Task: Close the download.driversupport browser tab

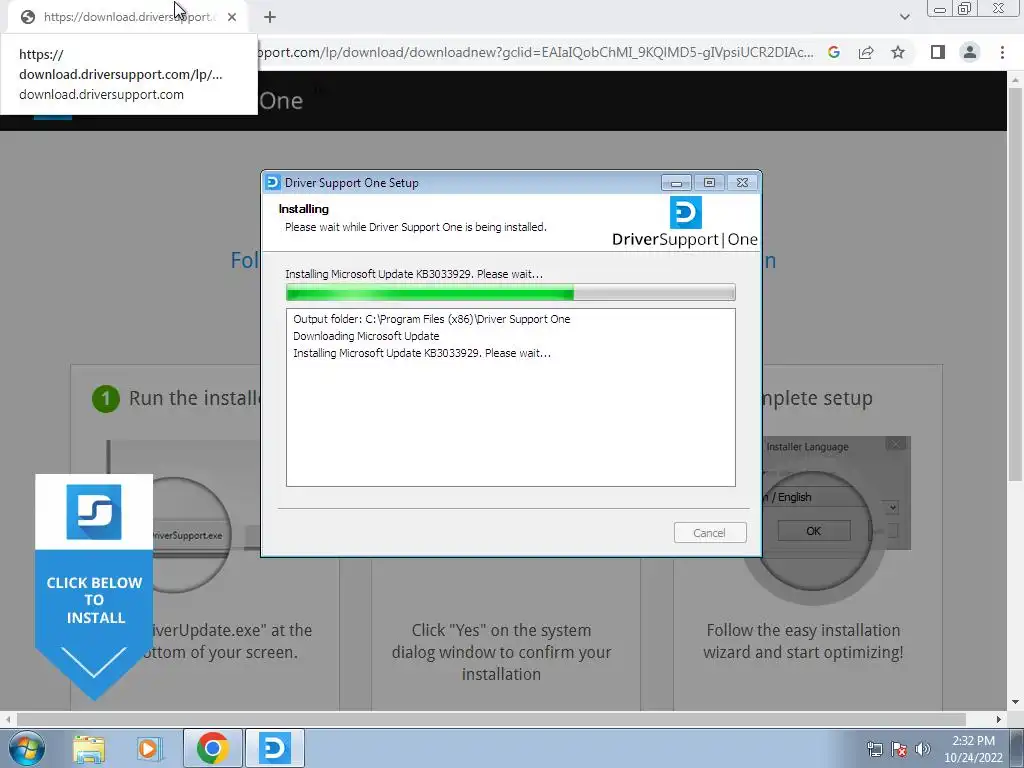Action: click(x=232, y=17)
